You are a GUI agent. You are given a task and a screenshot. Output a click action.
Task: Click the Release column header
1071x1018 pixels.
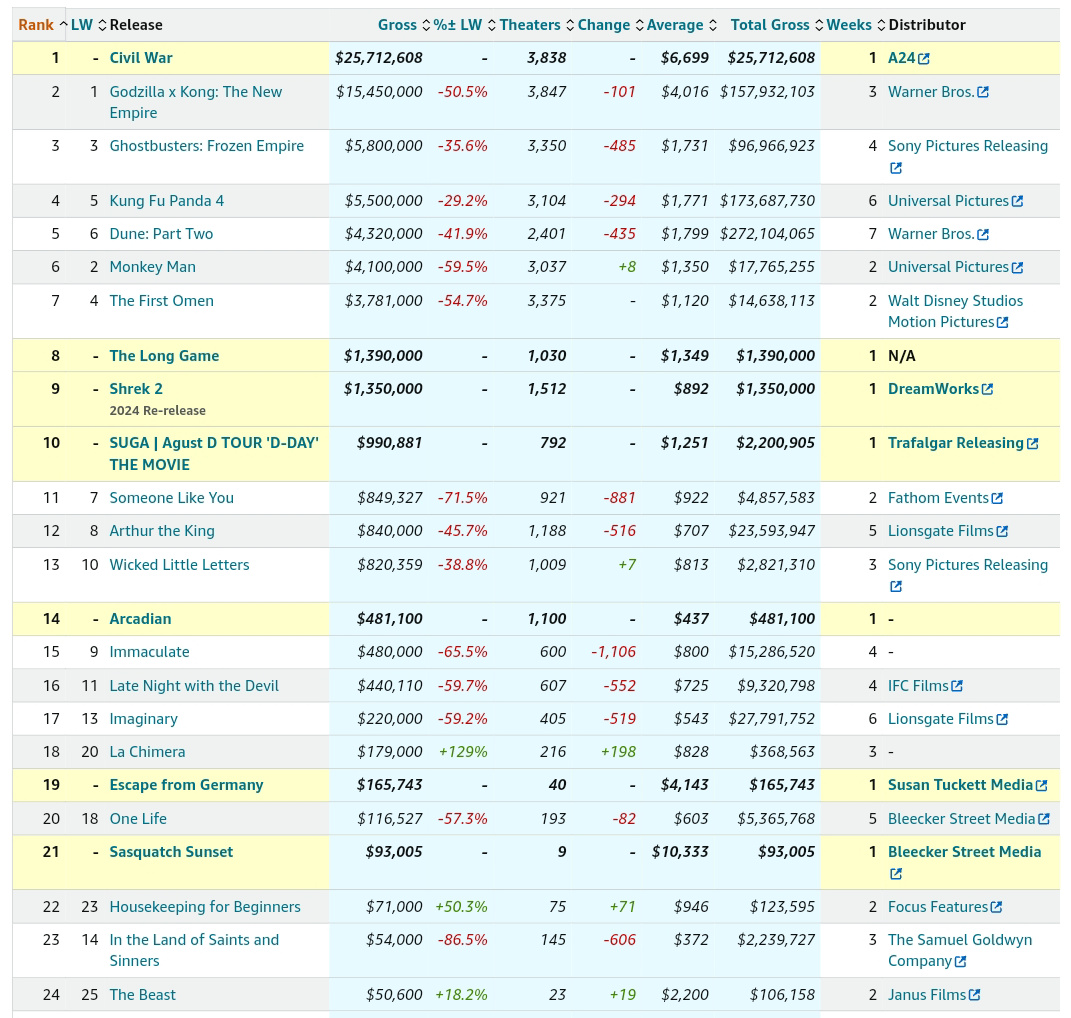(136, 25)
